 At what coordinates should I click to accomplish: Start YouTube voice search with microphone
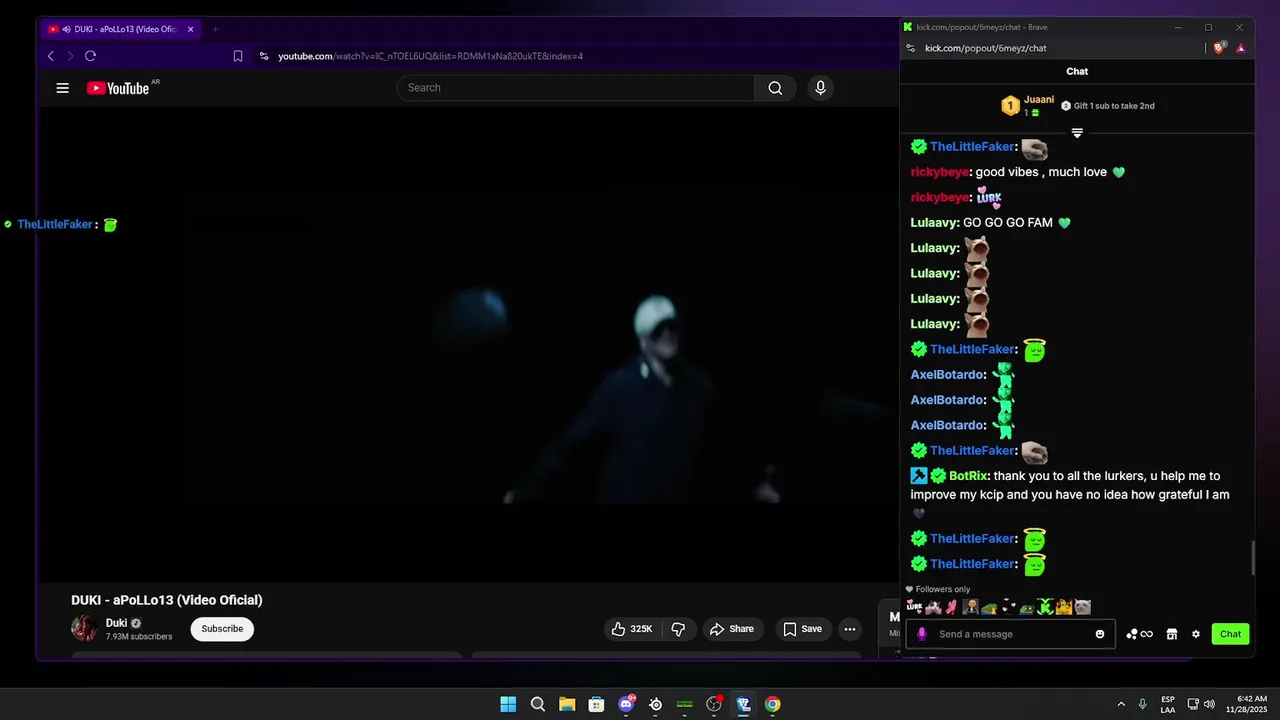pyautogui.click(x=820, y=88)
